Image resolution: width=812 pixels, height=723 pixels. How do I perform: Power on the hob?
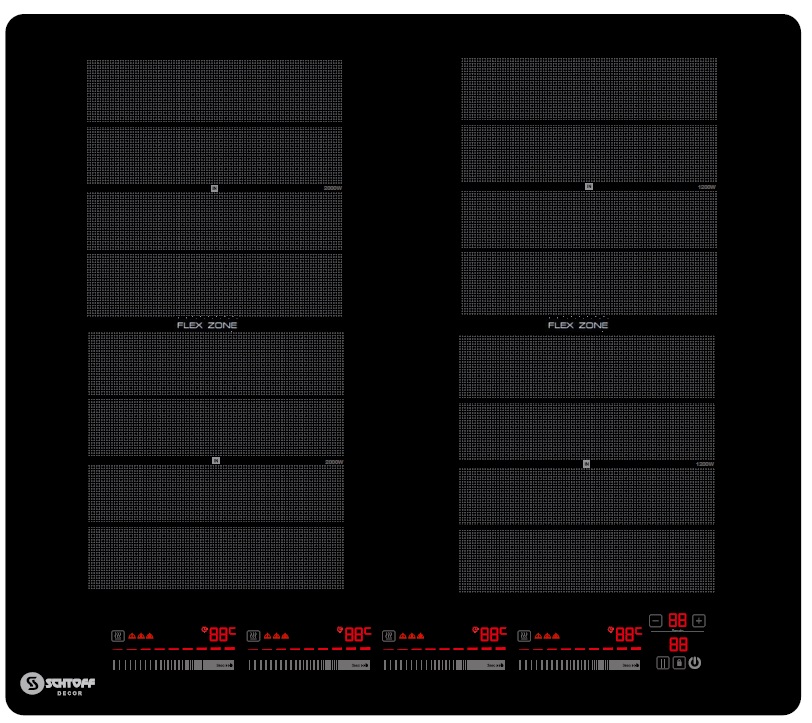click(x=694, y=663)
